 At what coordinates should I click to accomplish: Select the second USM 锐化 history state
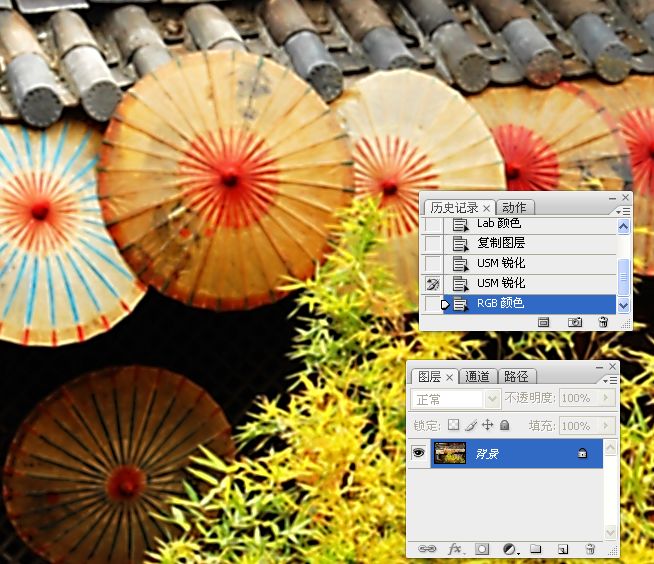[530, 284]
